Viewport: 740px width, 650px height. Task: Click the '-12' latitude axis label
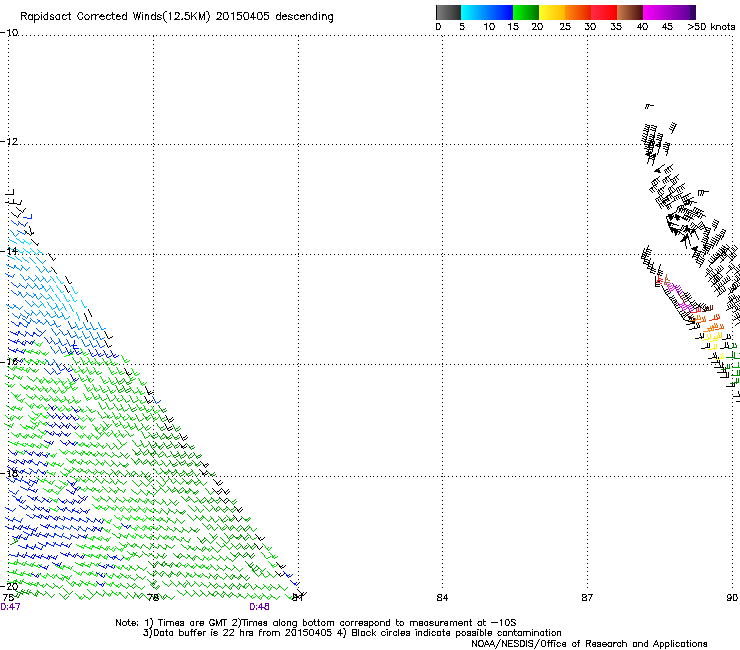click(x=9, y=142)
